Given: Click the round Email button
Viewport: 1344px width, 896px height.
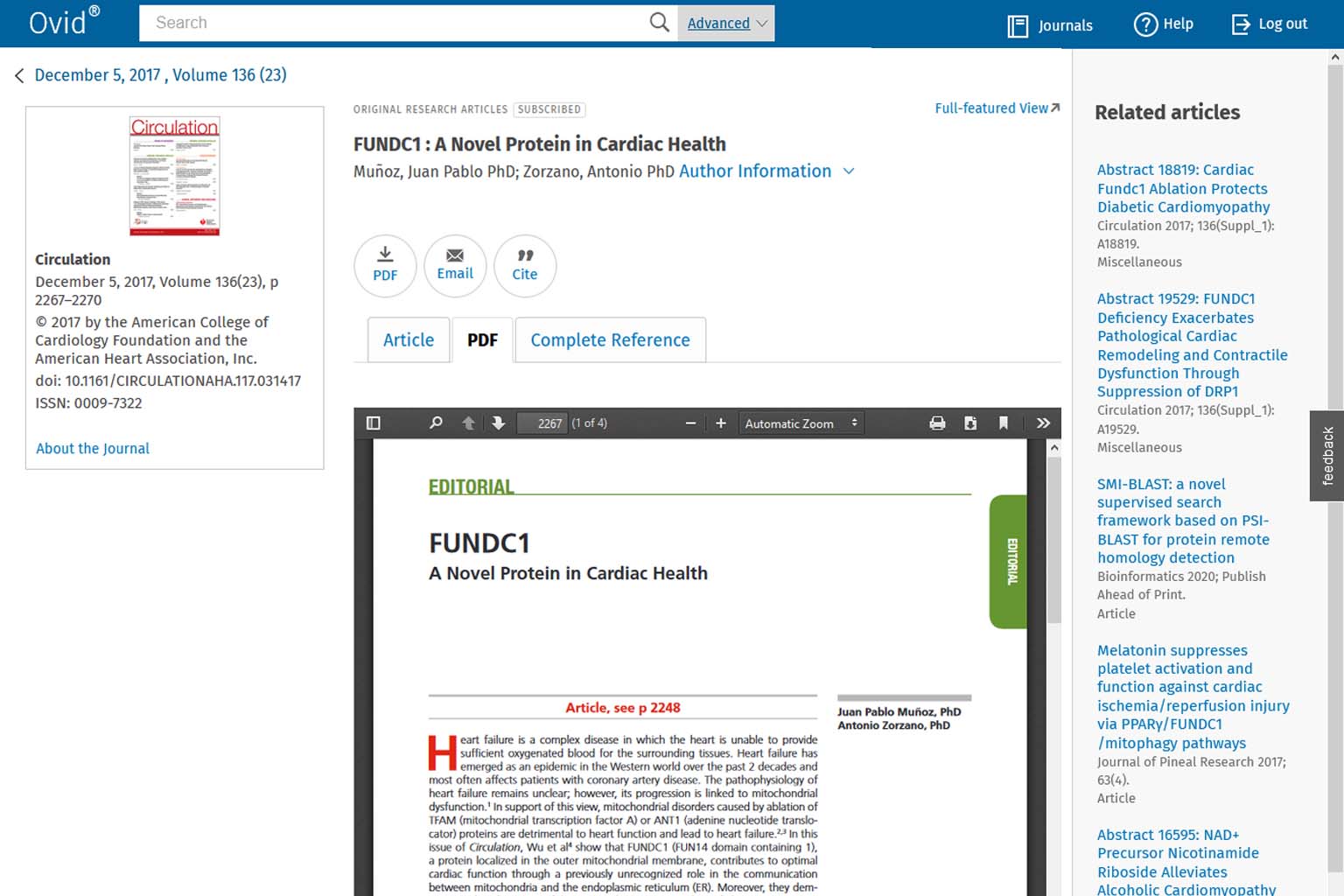Looking at the screenshot, I should (x=455, y=265).
